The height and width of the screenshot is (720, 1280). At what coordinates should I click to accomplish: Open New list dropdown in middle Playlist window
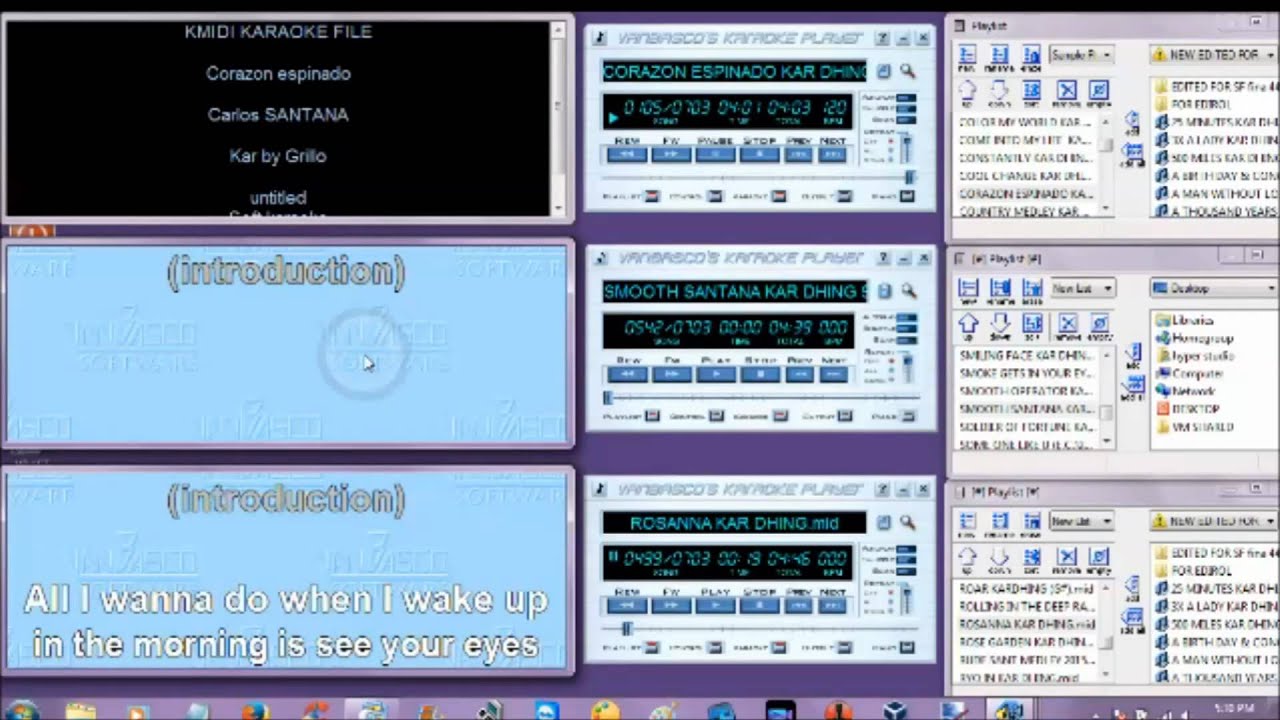coord(1081,288)
